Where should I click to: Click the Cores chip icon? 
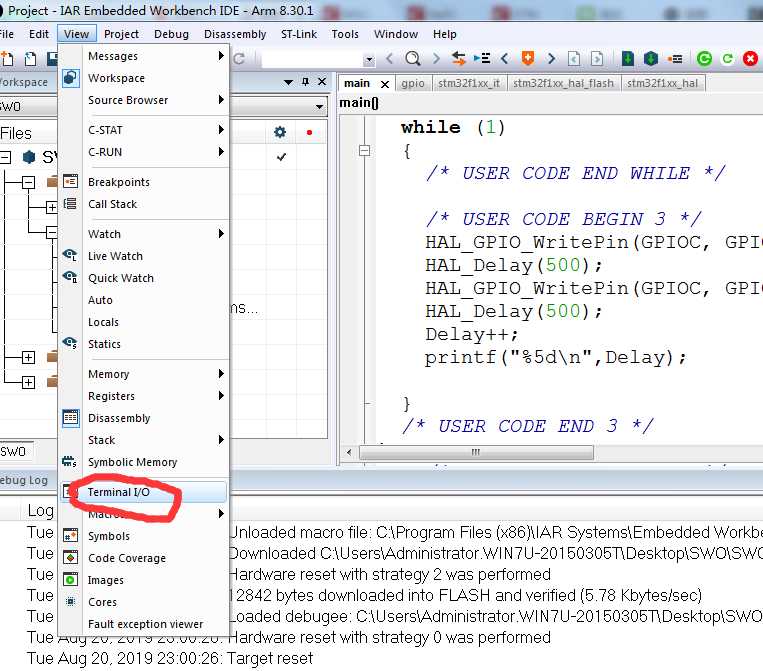pyautogui.click(x=71, y=602)
